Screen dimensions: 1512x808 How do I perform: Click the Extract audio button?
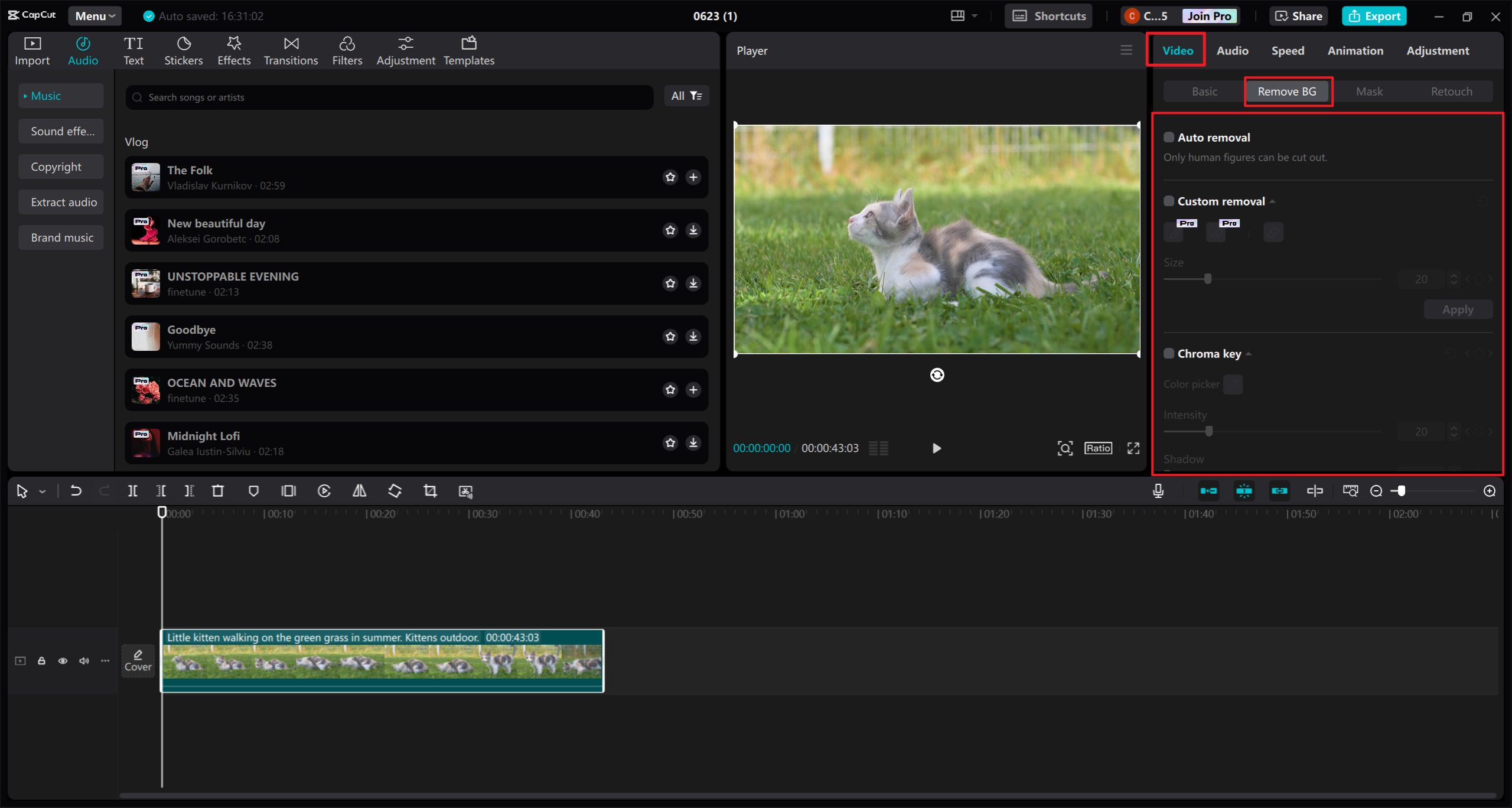point(63,202)
